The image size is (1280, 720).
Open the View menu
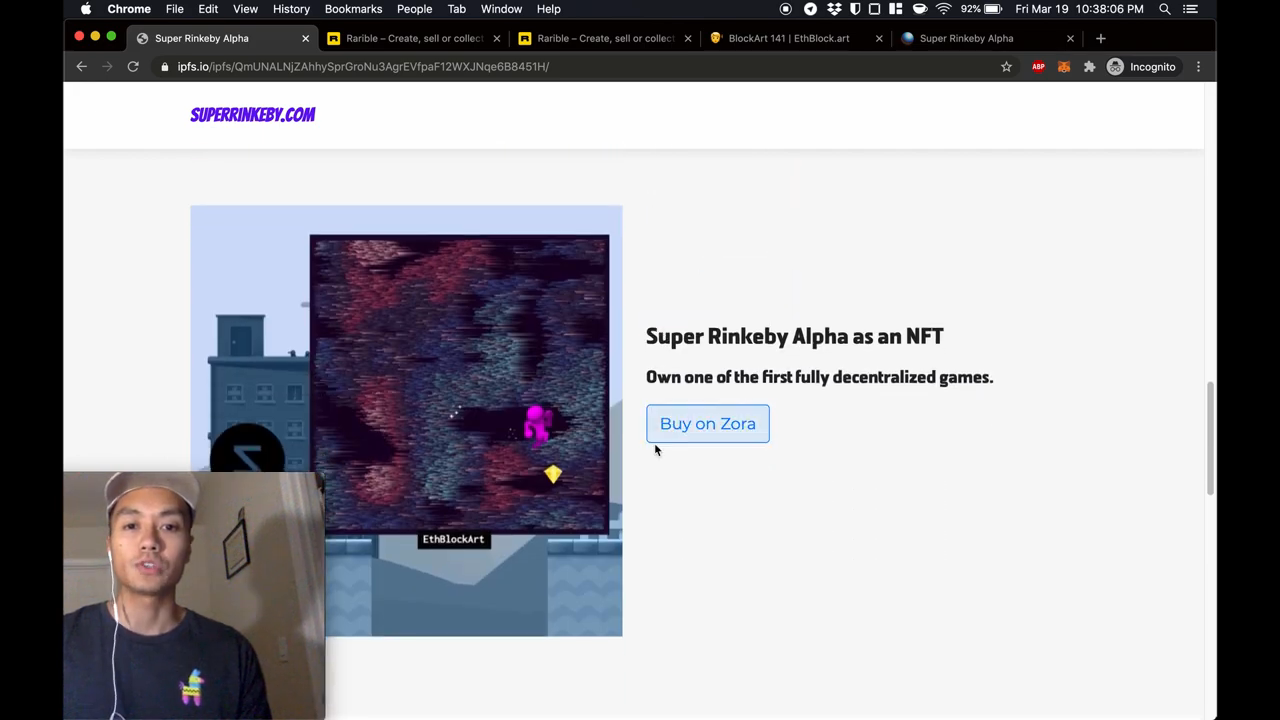click(245, 9)
